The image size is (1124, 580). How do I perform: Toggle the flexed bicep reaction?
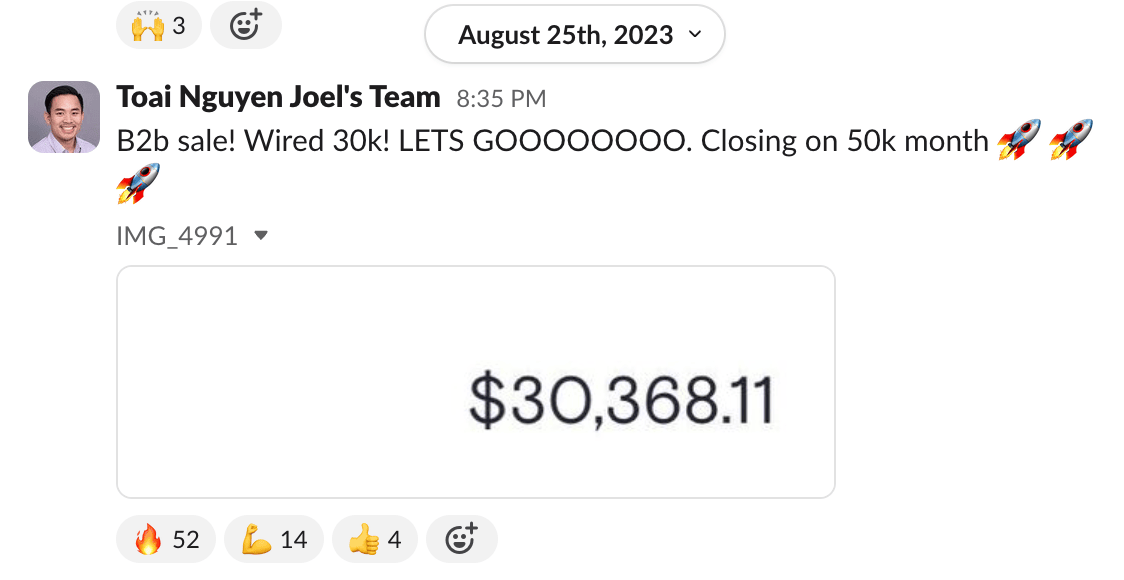coord(272,540)
